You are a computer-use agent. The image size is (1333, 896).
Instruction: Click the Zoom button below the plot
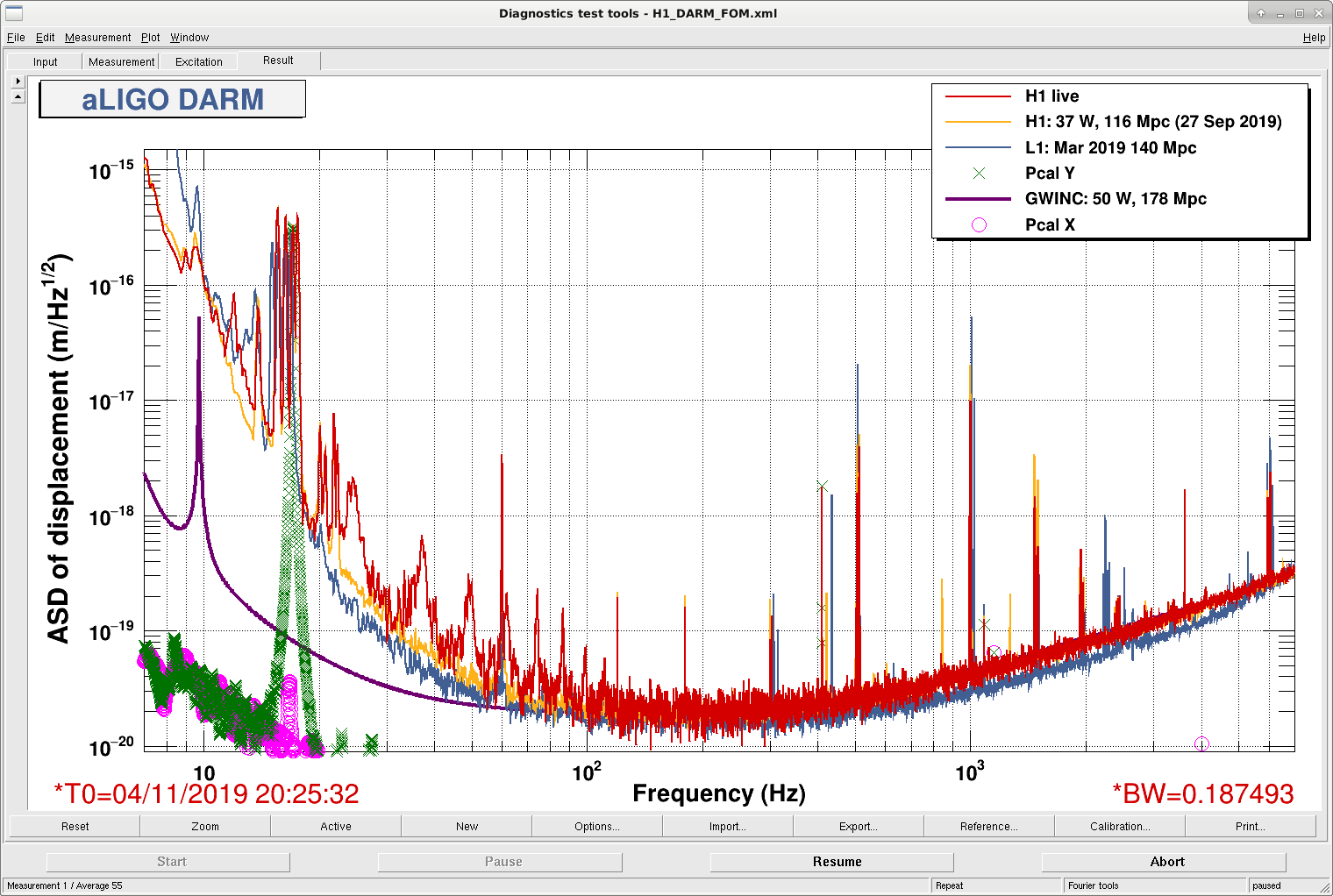pos(205,826)
